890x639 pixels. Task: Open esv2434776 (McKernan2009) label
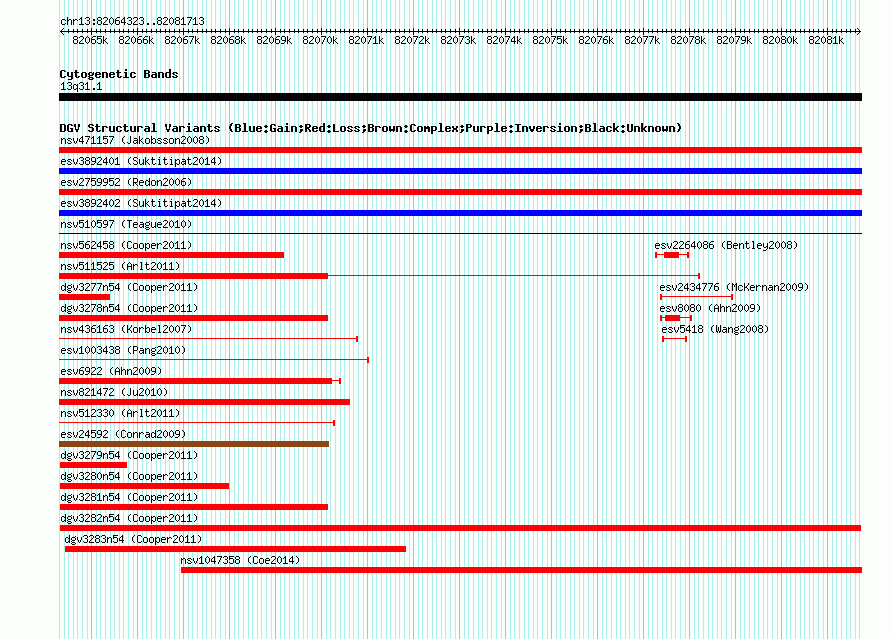pos(734,287)
